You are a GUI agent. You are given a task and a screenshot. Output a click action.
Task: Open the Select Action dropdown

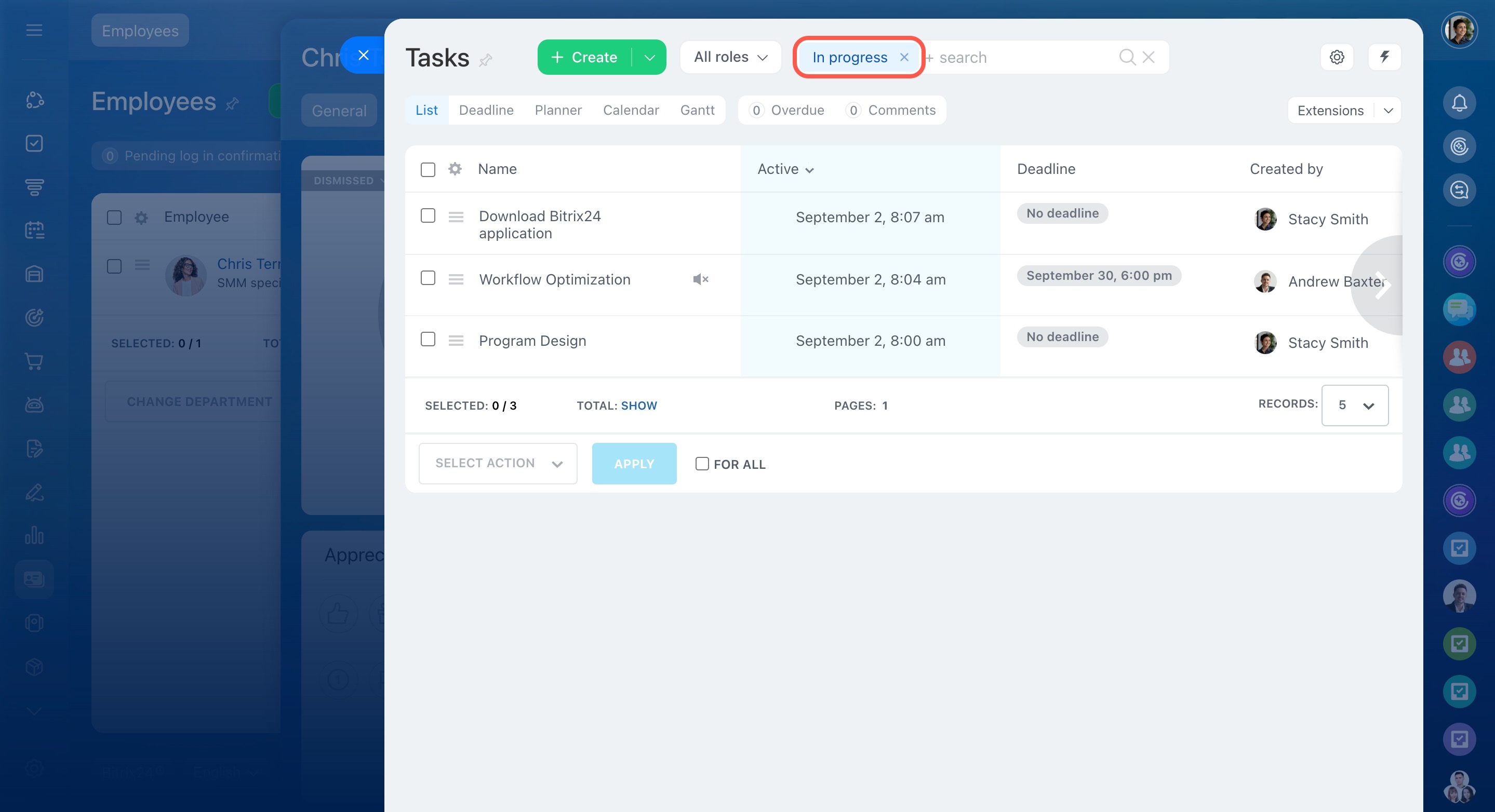point(498,464)
